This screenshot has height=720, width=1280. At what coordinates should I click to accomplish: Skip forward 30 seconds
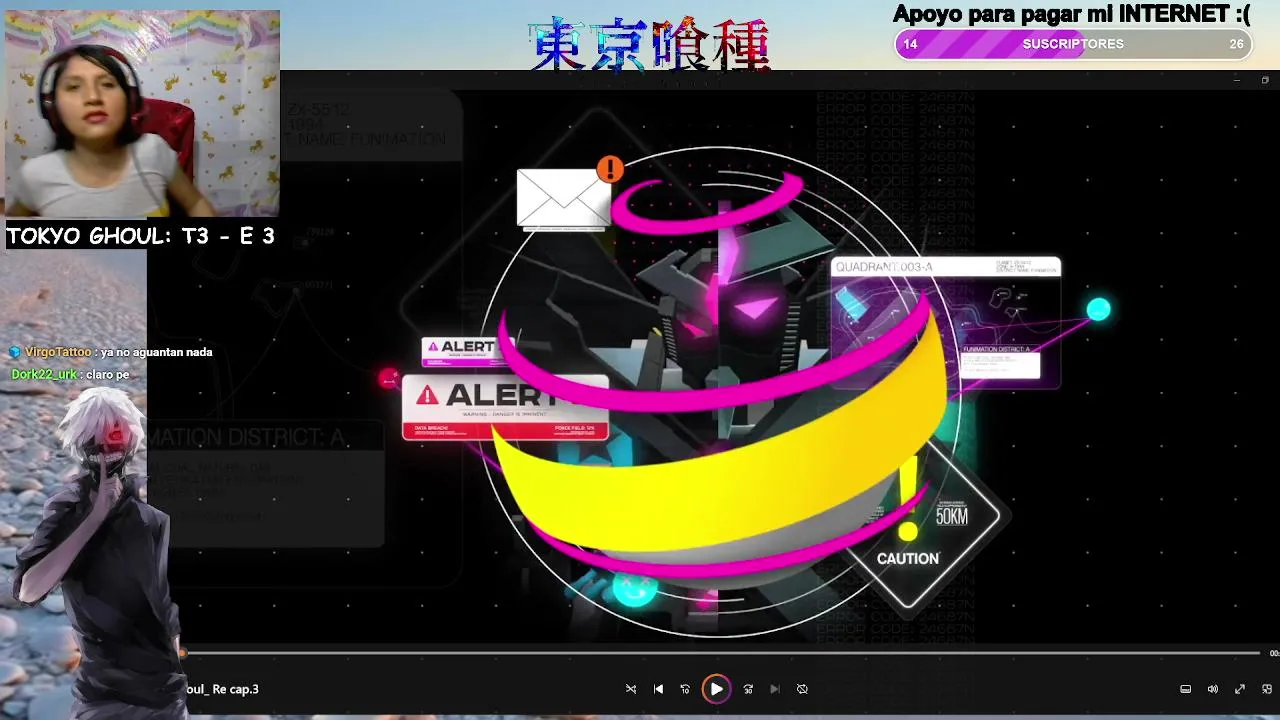click(x=748, y=689)
